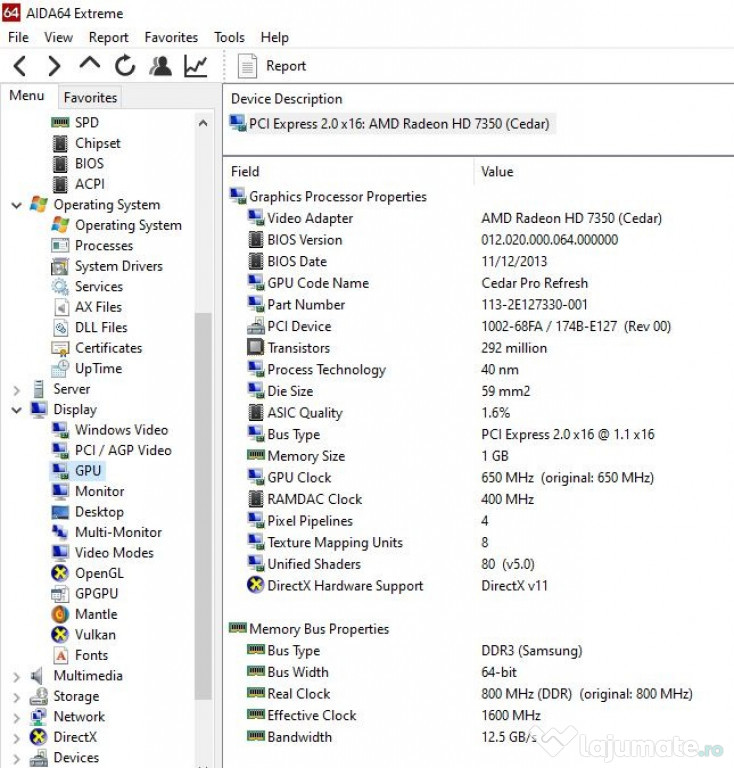Screen dimensions: 734x768
Task: Select the ACPI chip icon
Action: (60, 184)
